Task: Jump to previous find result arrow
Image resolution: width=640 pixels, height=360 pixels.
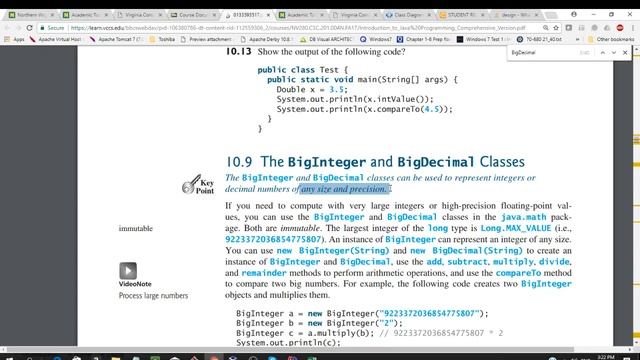Action: point(602,53)
